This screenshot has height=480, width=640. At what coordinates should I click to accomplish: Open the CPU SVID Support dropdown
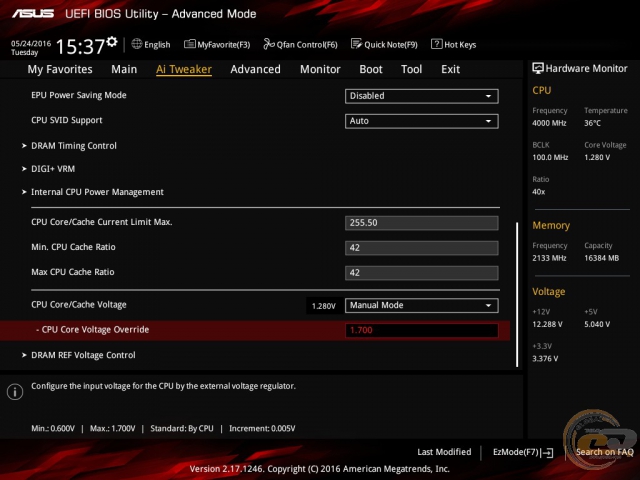pyautogui.click(x=421, y=121)
